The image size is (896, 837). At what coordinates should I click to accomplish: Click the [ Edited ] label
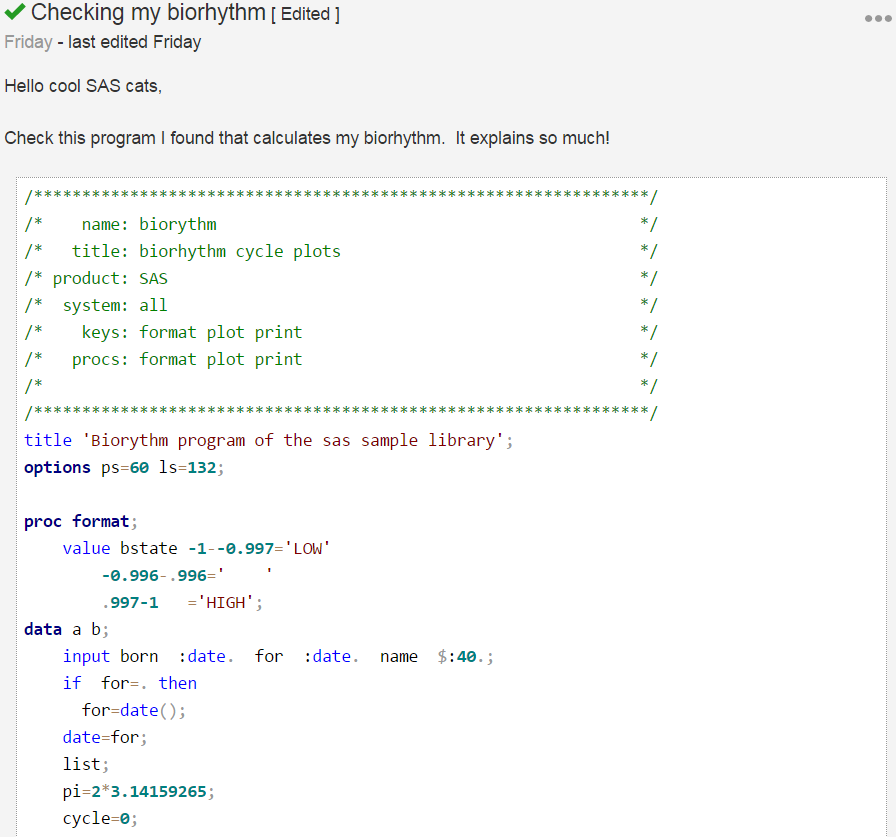pyautogui.click(x=304, y=15)
